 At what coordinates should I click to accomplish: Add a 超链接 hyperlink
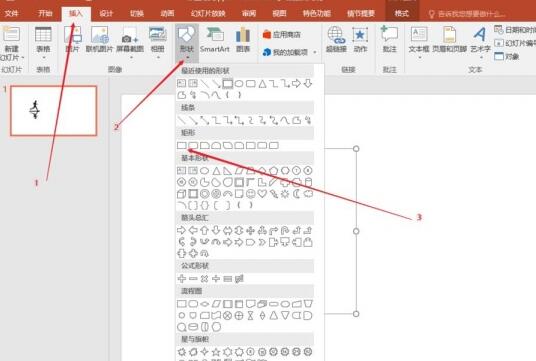(336, 39)
